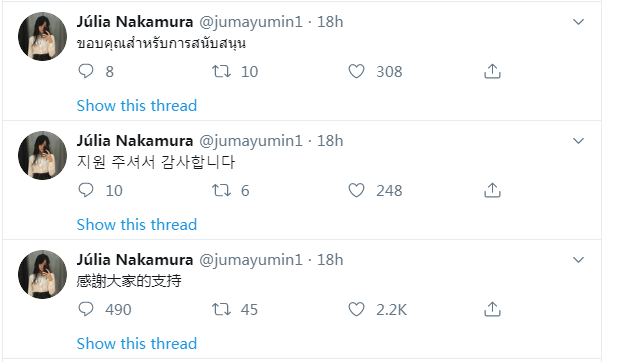Image resolution: width=618 pixels, height=362 pixels.
Task: Open more options chevron on Thai tweet
Action: pos(578,22)
